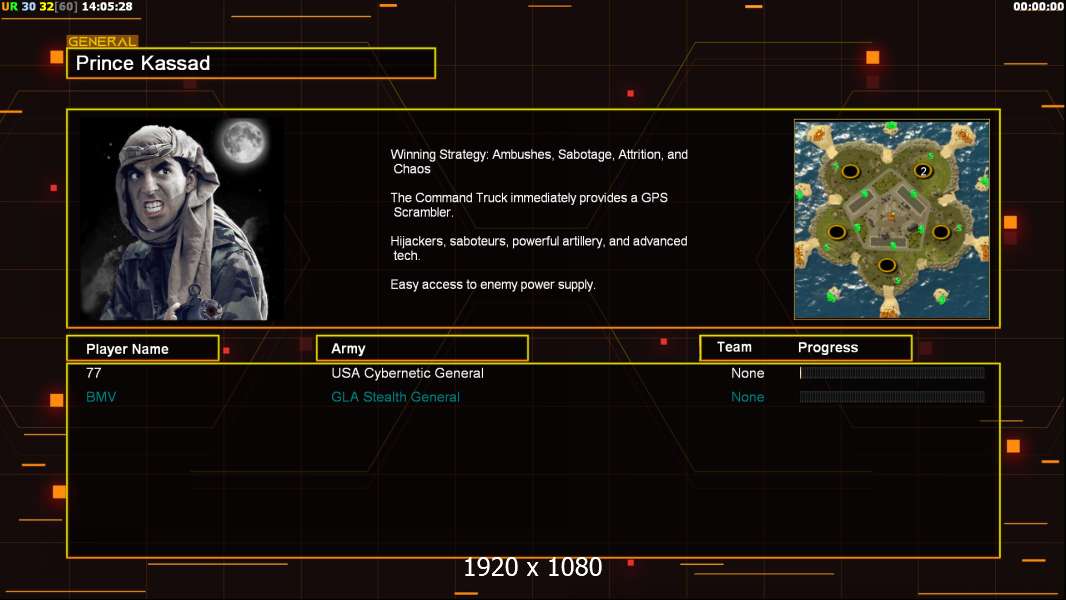Click the Command Truck GPS Scrambler text
This screenshot has width=1066, height=600.
528,205
